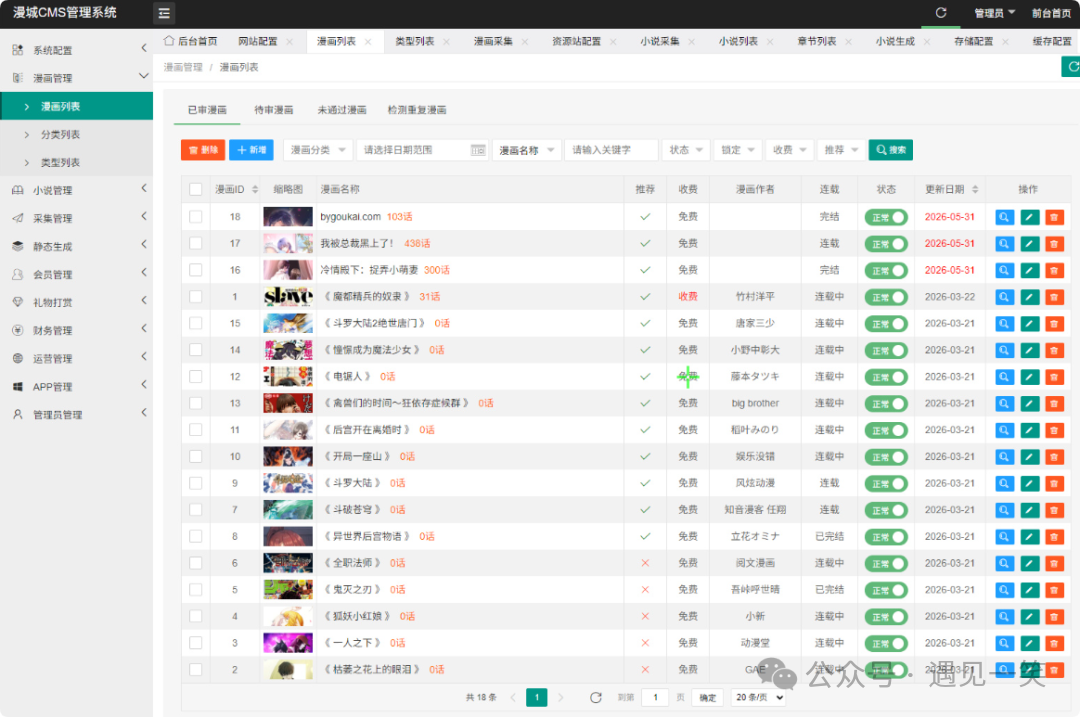Image resolution: width=1080 pixels, height=717 pixels.
Task: Open the slave thumbnail of manga ID 1
Action: (288, 297)
